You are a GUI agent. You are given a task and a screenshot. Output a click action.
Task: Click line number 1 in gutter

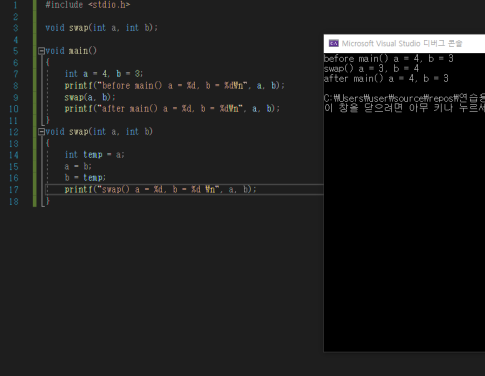pyautogui.click(x=15, y=5)
